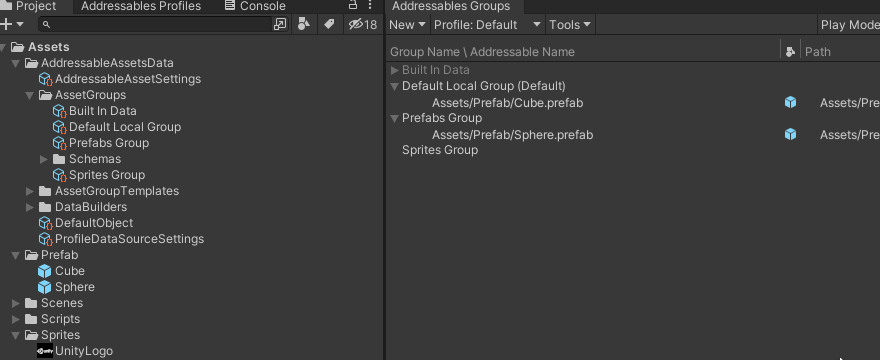Expand the Scenes folder arrow
This screenshot has height=360, width=880.
pyautogui.click(x=16, y=303)
